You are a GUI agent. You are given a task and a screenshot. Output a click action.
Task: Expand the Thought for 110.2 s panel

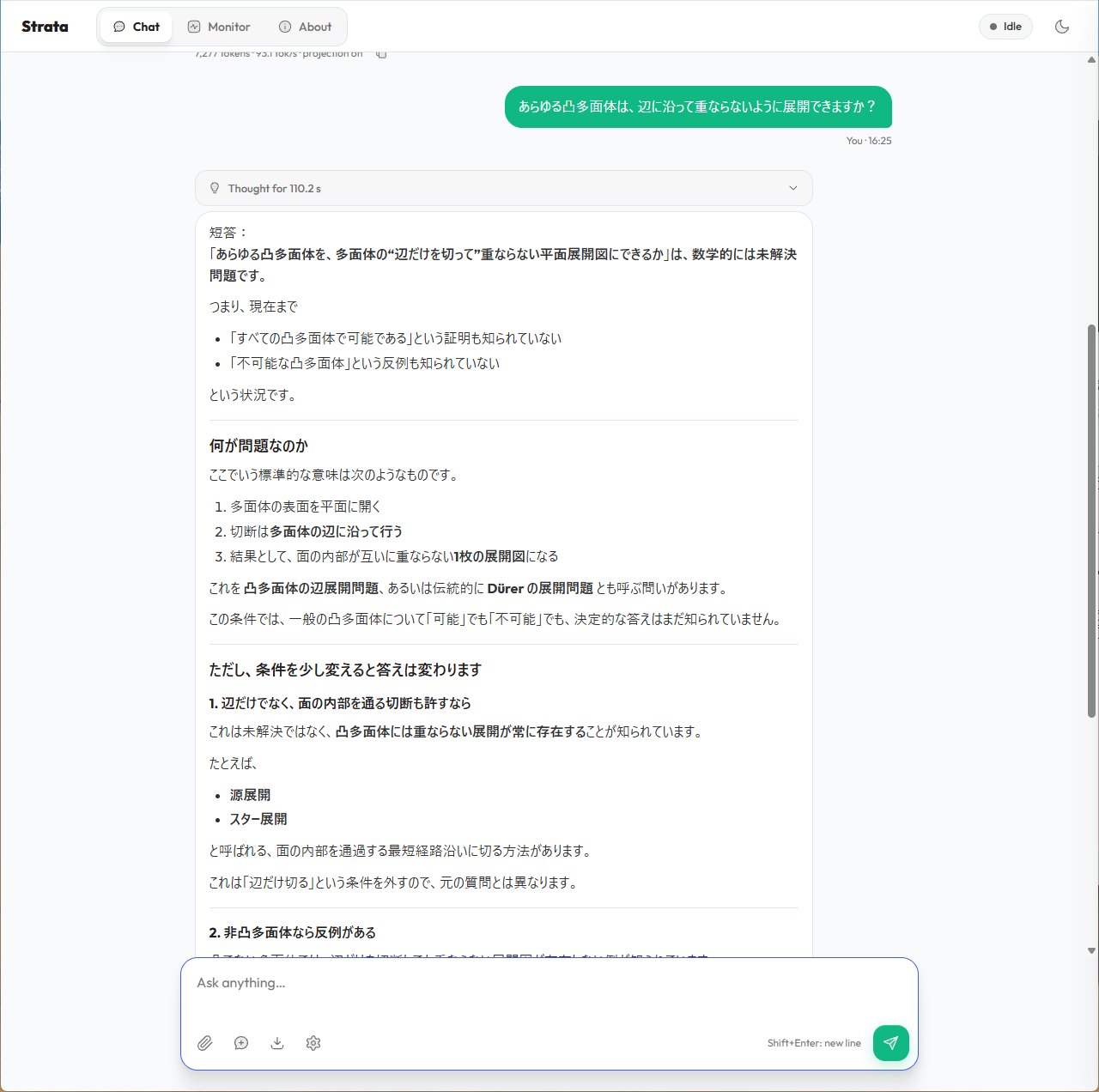[504, 188]
